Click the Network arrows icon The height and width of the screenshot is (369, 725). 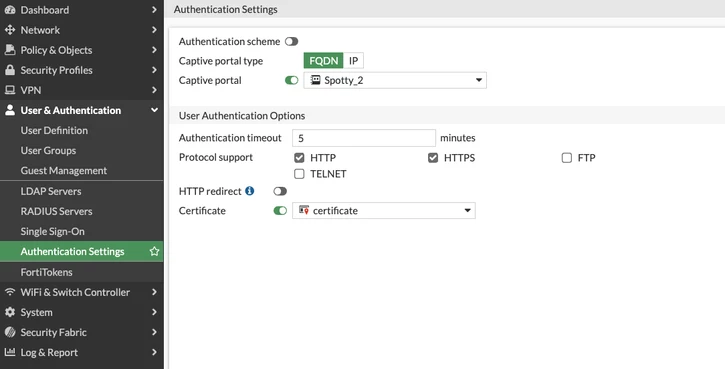click(10, 30)
